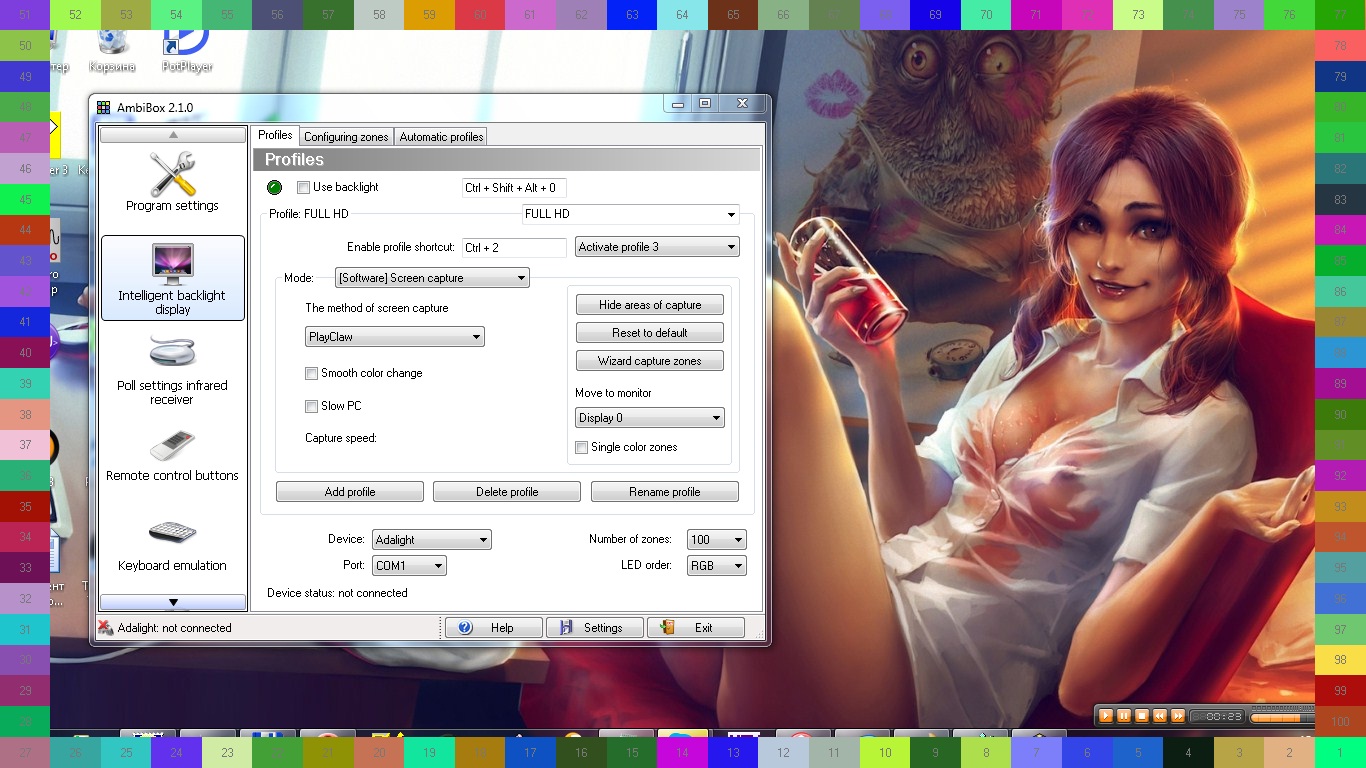Viewport: 1366px width, 768px height.
Task: Open Remote control buttons section
Action: [172, 456]
